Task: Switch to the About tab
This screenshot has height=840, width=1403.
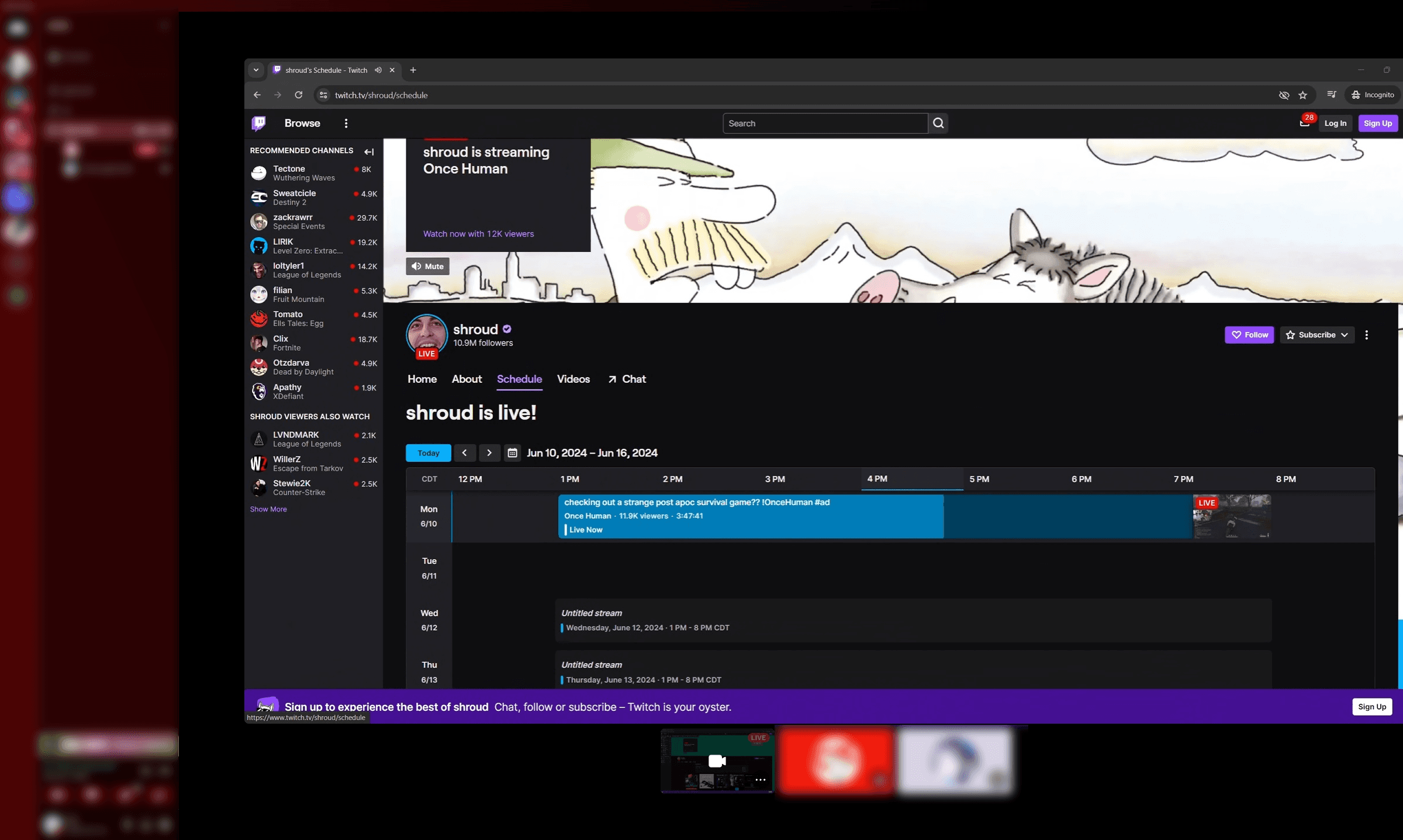Action: click(467, 379)
